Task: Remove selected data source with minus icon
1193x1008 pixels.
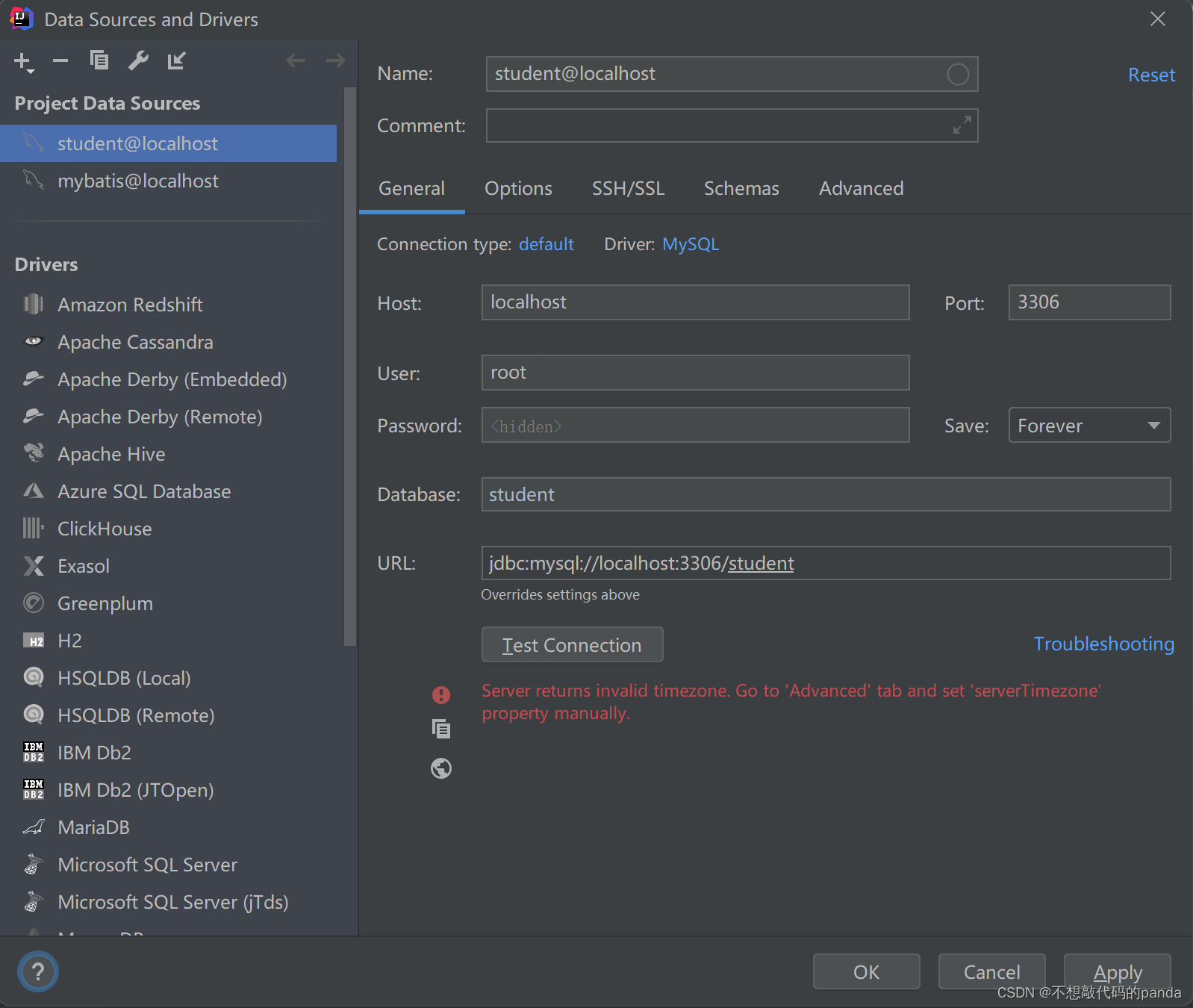Action: (x=60, y=60)
